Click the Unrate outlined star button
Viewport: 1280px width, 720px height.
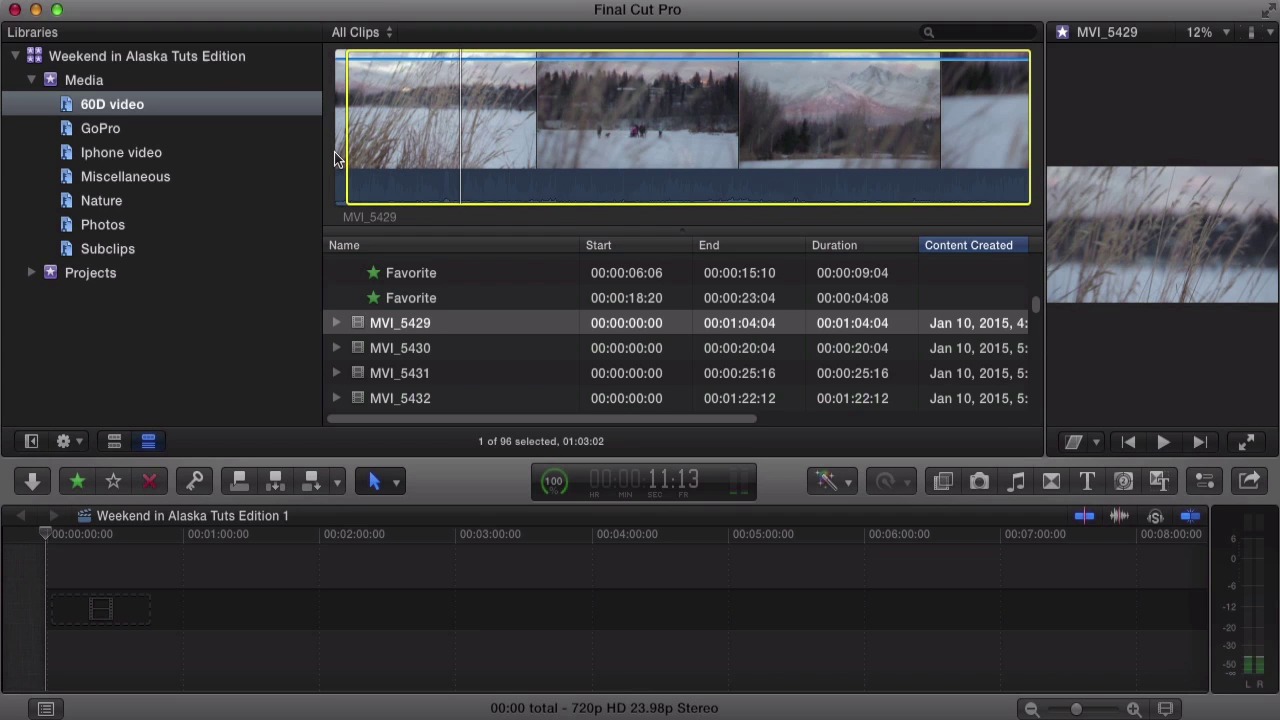coord(113,482)
